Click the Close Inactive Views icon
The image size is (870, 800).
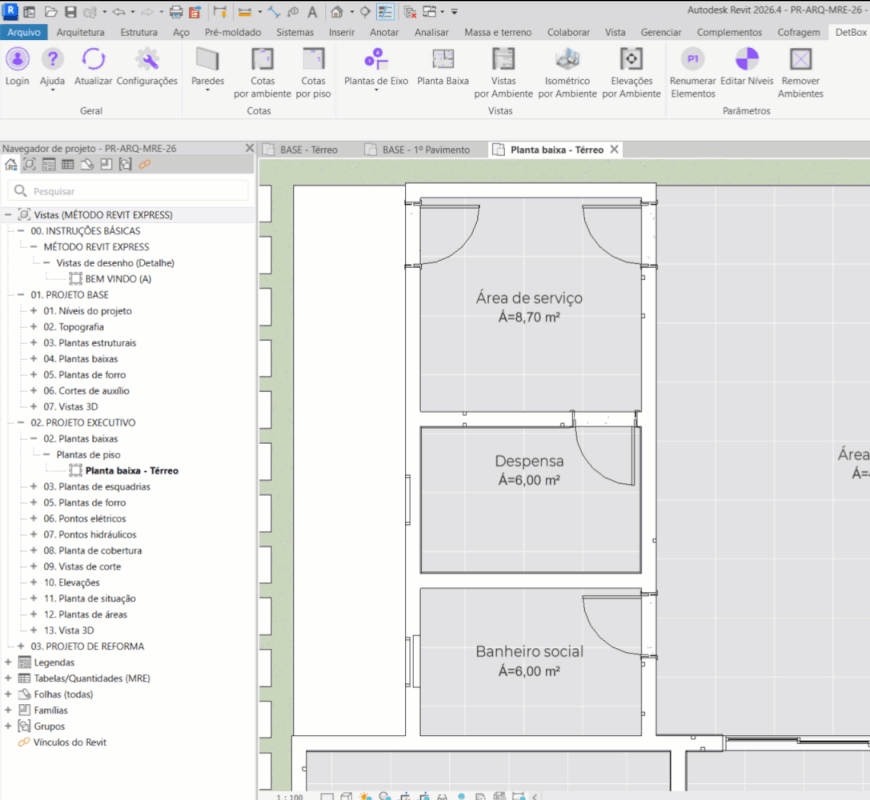(411, 12)
